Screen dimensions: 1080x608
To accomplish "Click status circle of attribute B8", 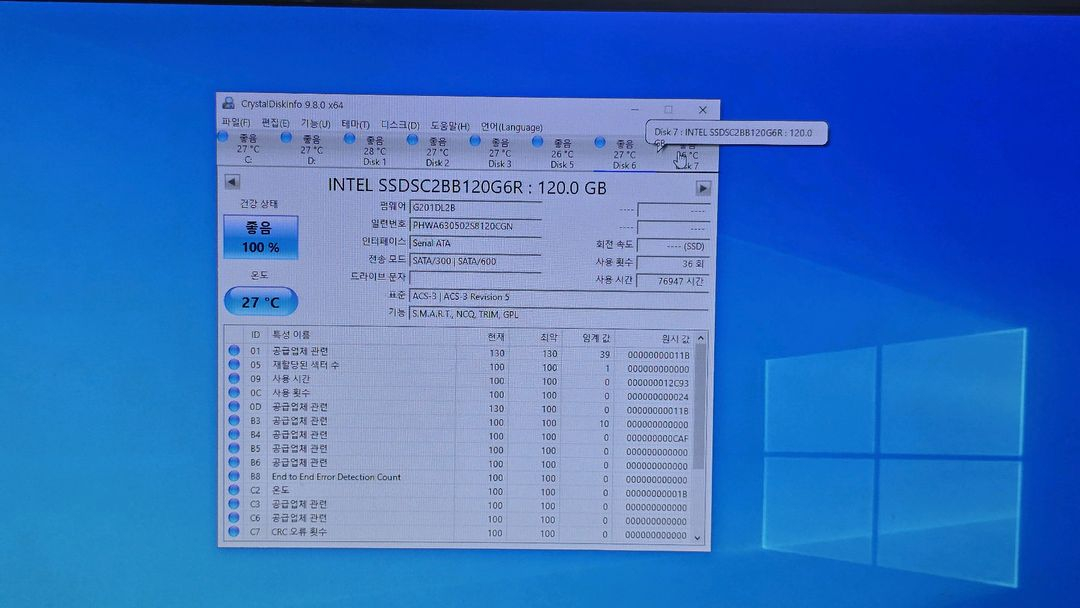I will 234,476.
